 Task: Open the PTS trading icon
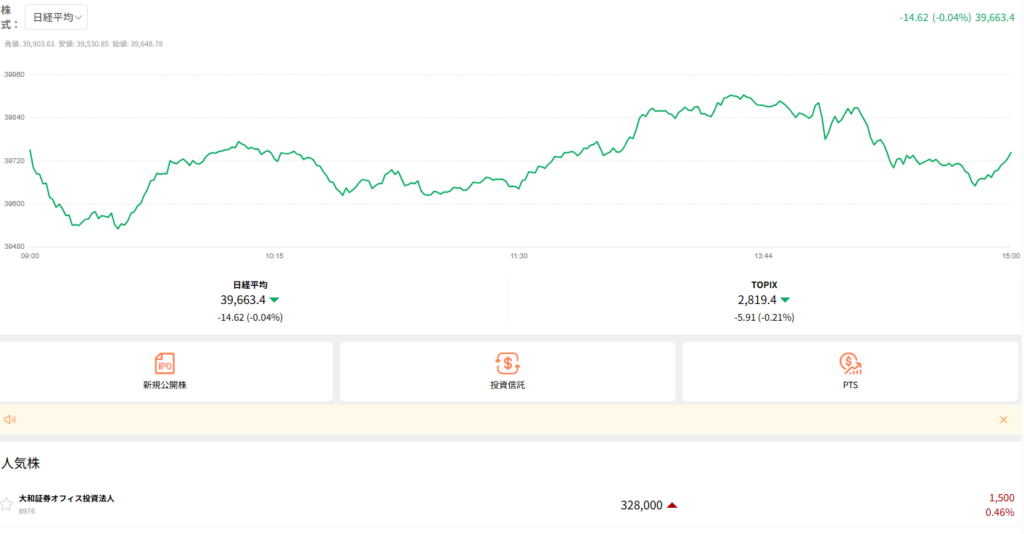pos(850,363)
